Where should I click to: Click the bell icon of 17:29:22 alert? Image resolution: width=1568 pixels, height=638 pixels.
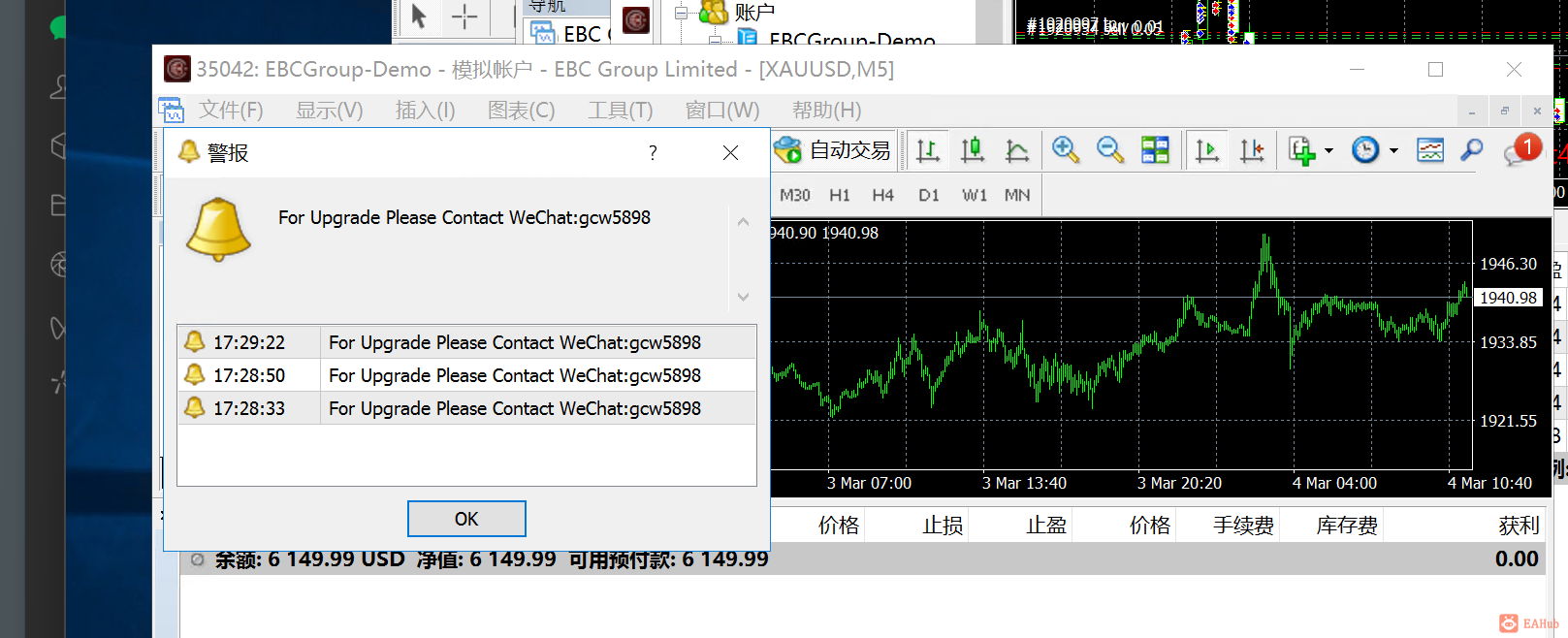pos(195,341)
